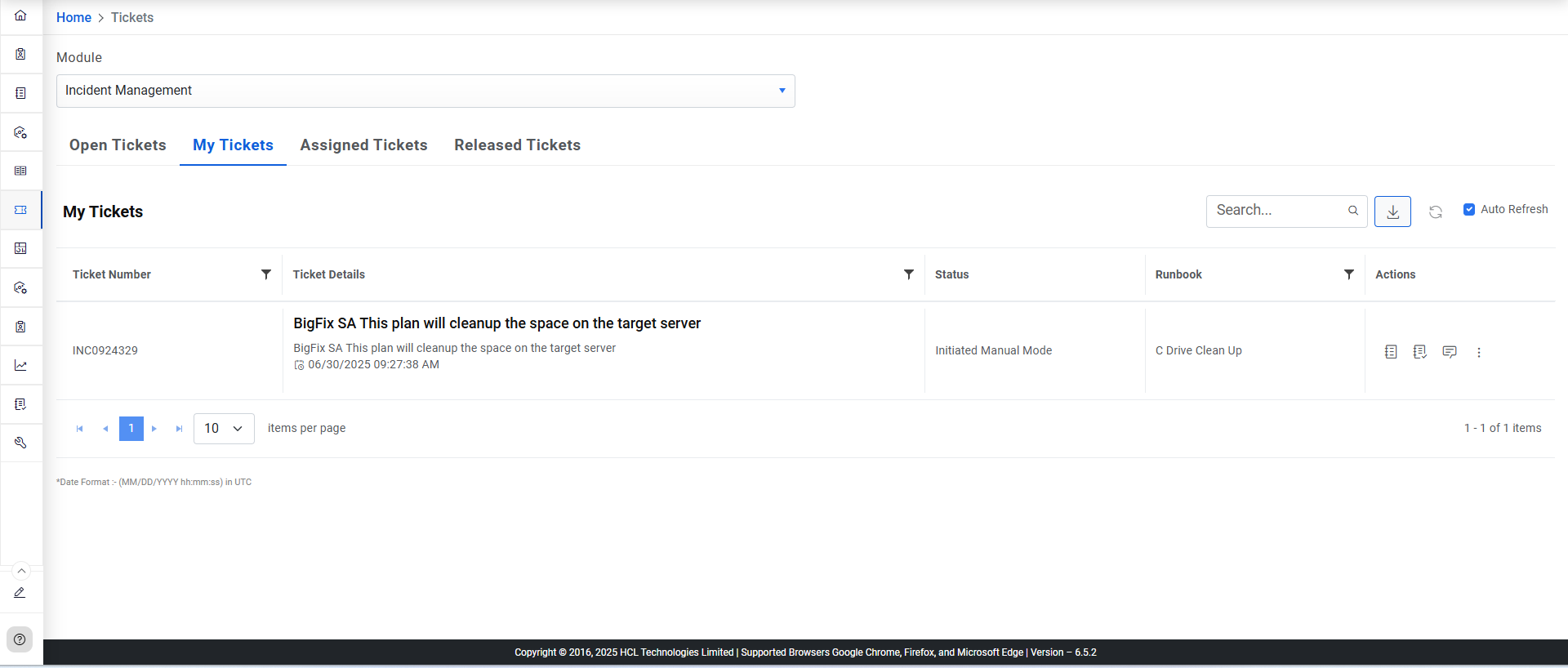The width and height of the screenshot is (1568, 668).
Task: Open Ticket Number column filter
Action: coord(266,274)
